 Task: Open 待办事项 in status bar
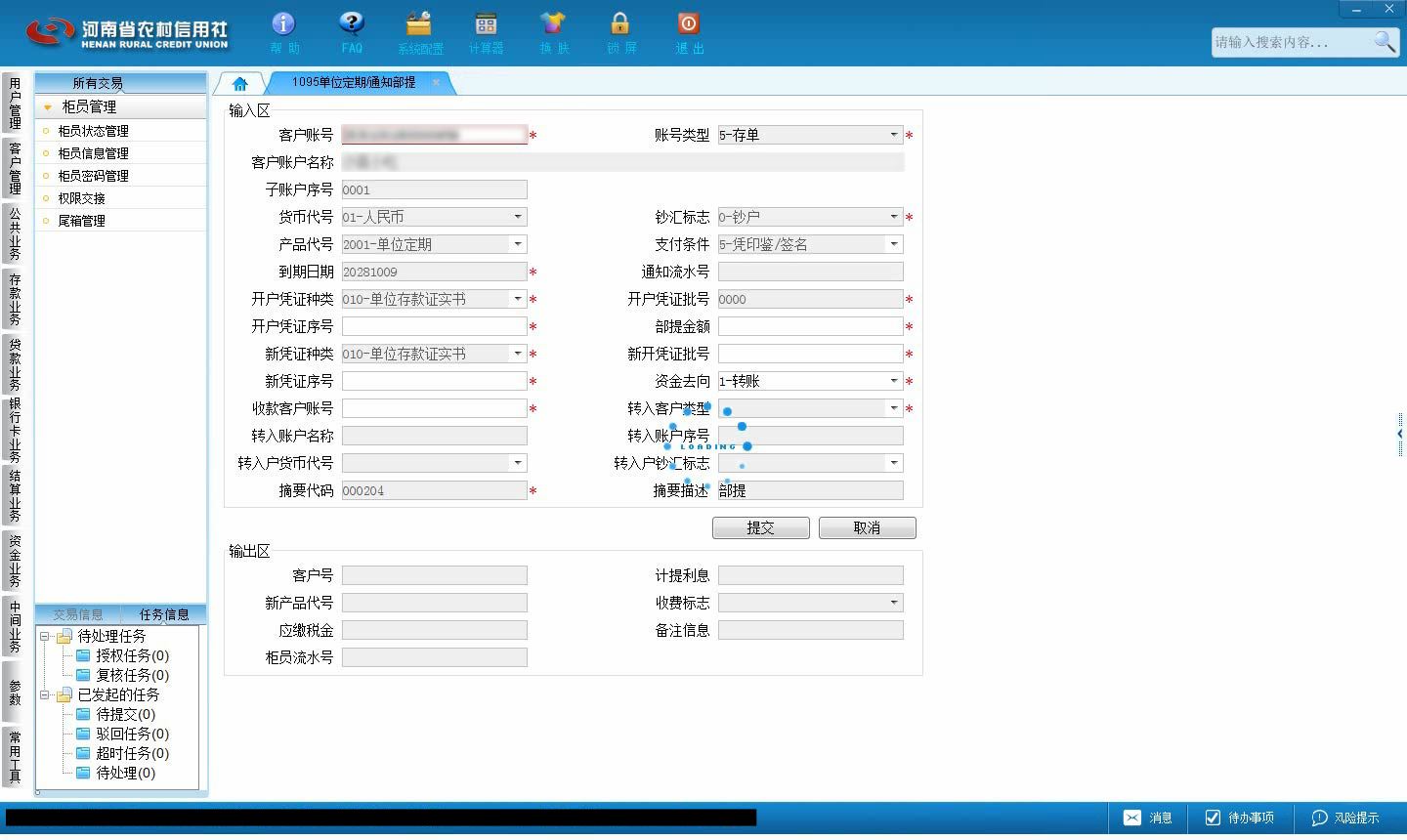pyautogui.click(x=1239, y=818)
